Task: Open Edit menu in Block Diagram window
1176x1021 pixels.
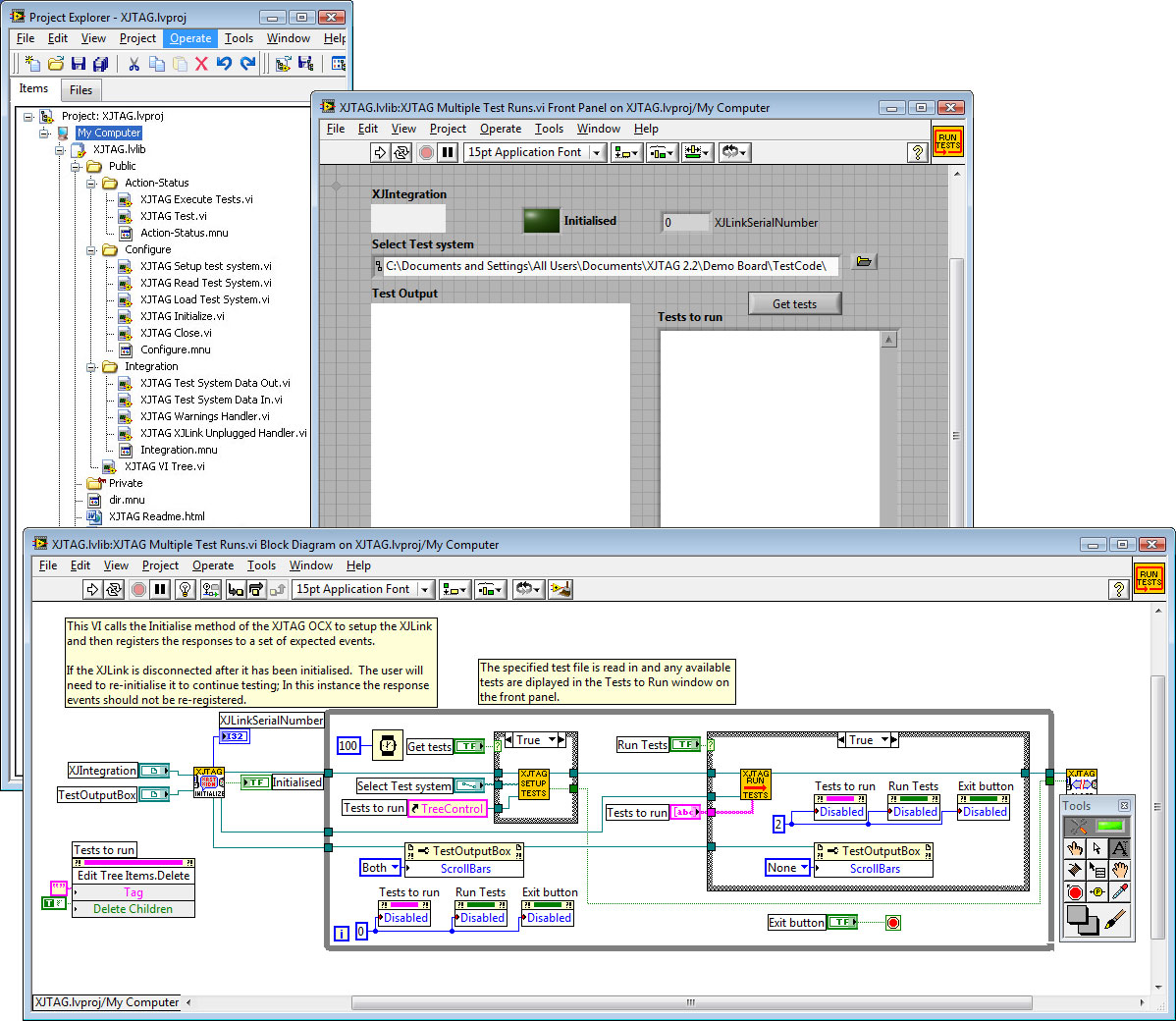Action: [80, 565]
